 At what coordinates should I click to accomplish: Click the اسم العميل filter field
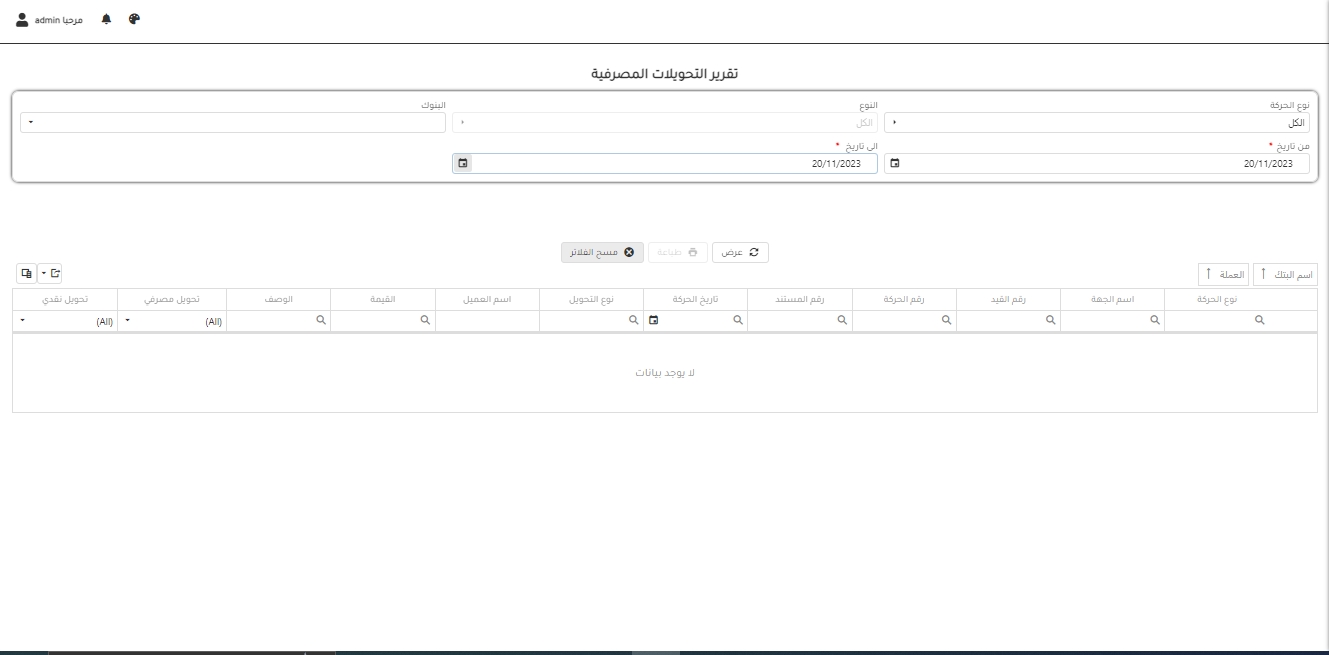[487, 321]
